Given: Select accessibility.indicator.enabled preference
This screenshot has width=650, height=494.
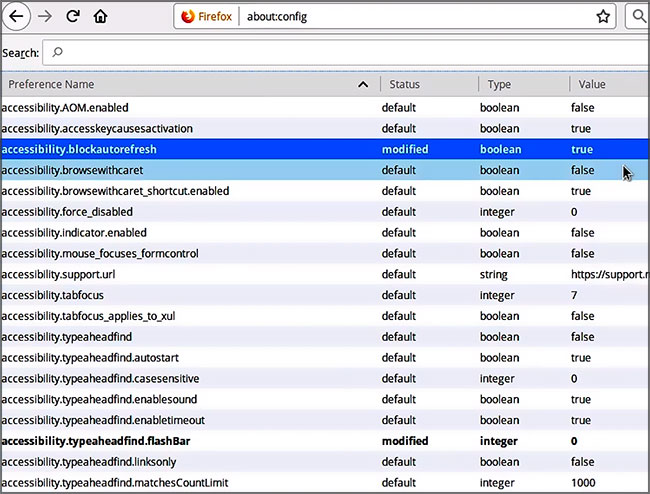Looking at the screenshot, I should click(x=325, y=232).
